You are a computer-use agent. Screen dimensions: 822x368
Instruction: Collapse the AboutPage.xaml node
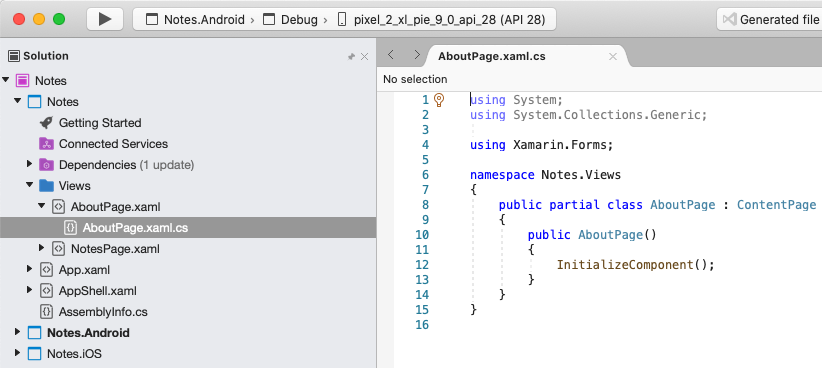click(x=42, y=206)
